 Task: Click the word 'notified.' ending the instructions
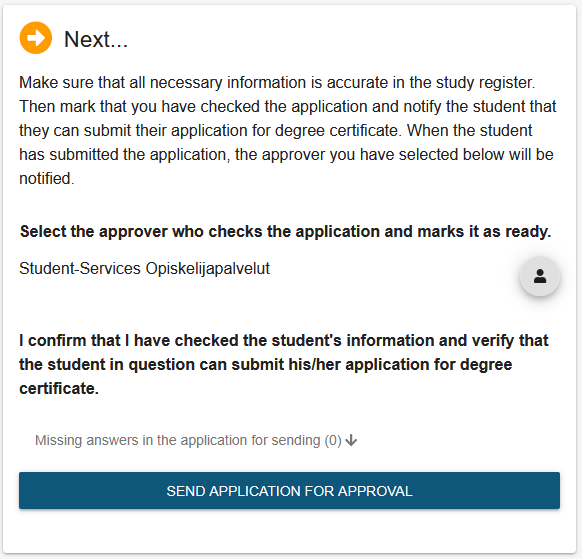pos(47,179)
